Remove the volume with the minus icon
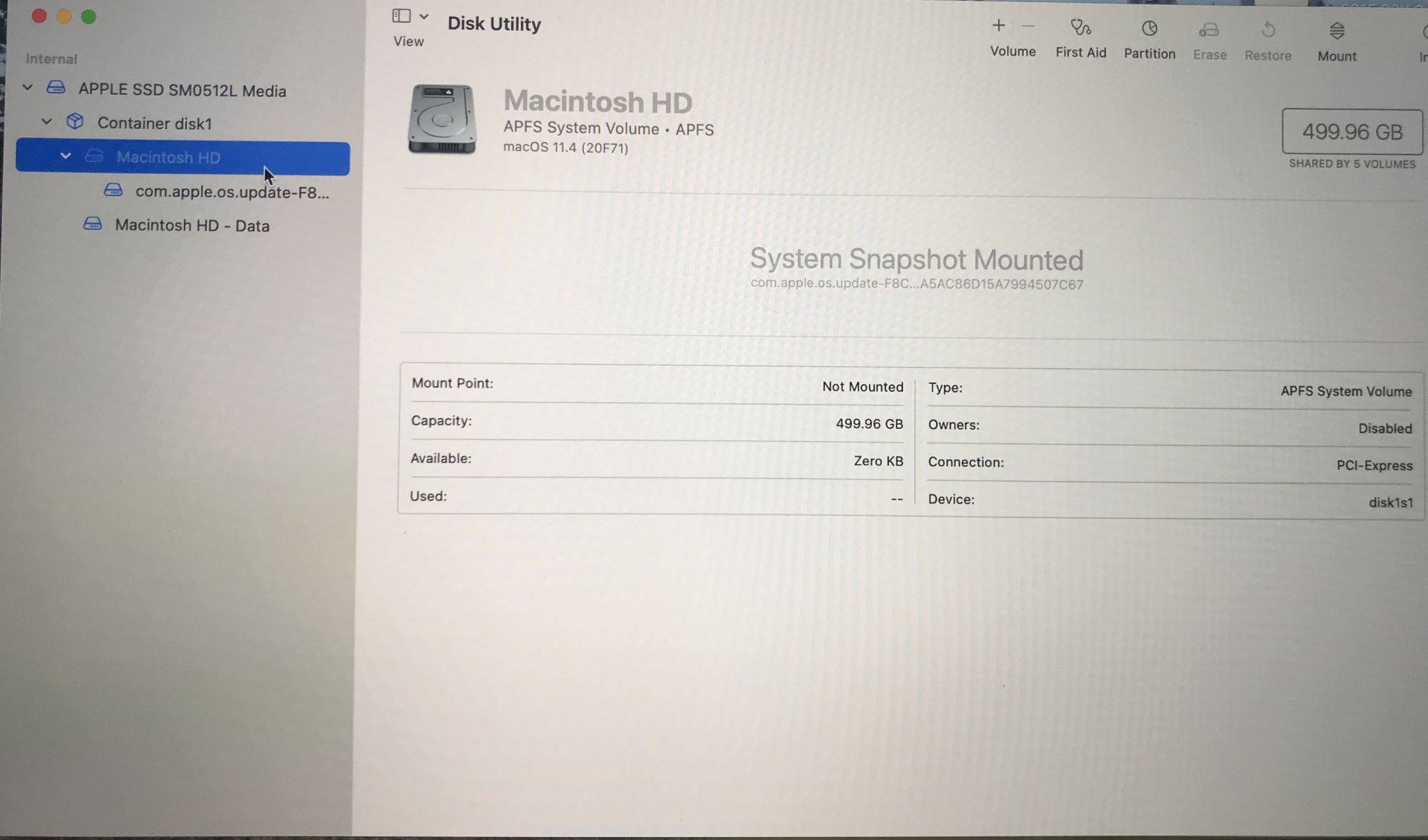 [x=1028, y=26]
